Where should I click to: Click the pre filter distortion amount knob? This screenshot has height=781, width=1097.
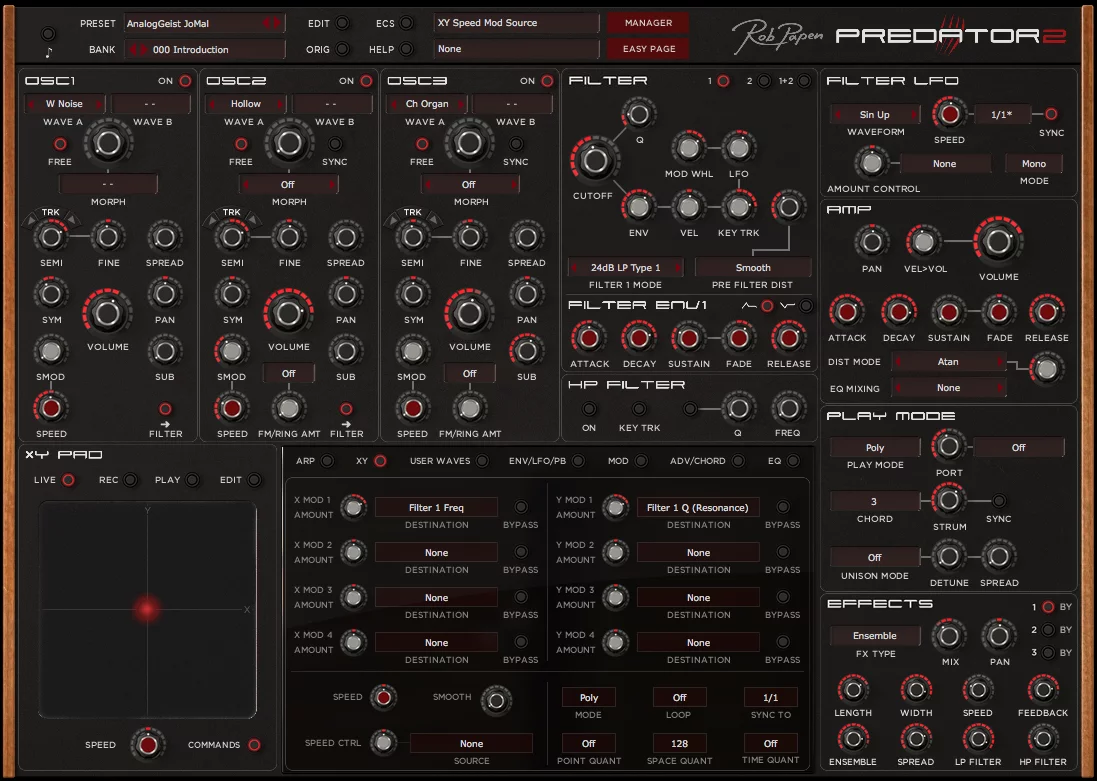[x=788, y=206]
